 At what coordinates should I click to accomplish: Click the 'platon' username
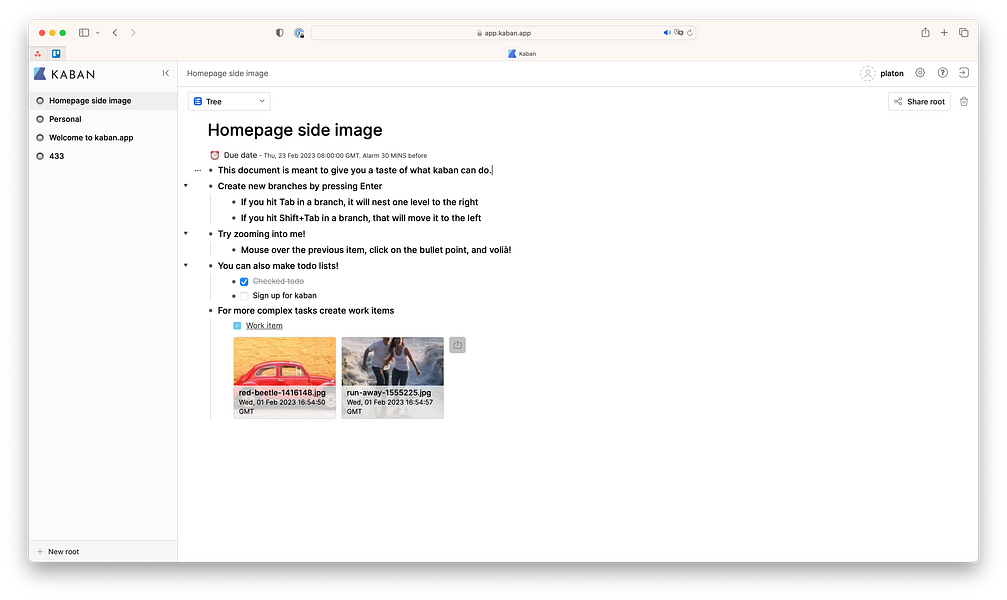[891, 74]
